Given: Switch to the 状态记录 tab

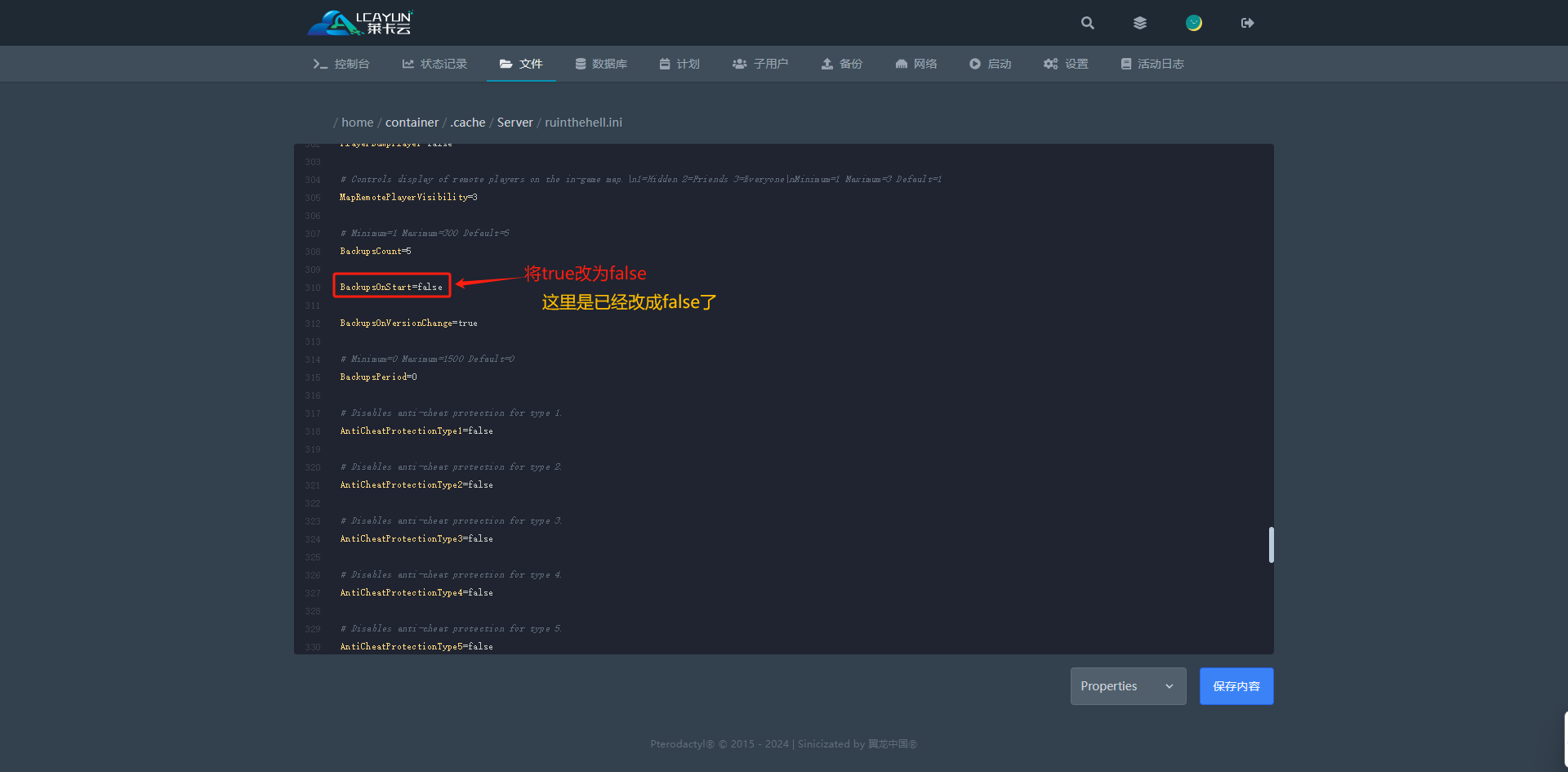Looking at the screenshot, I should pyautogui.click(x=434, y=64).
